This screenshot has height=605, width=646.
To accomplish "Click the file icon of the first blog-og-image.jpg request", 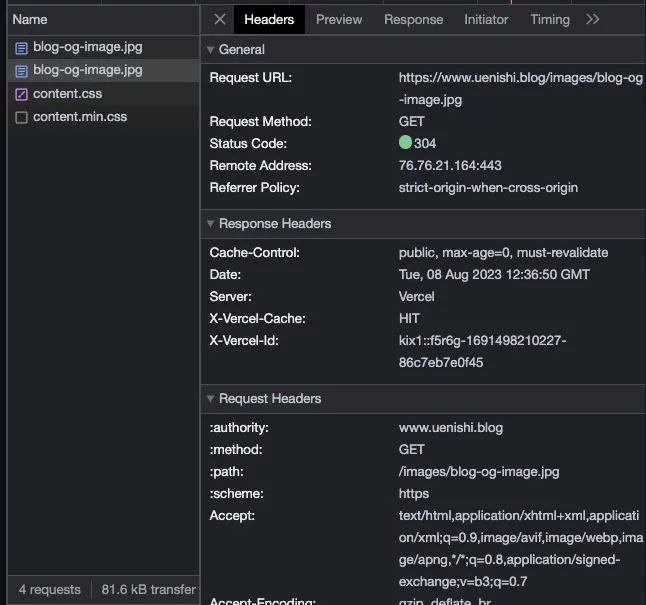I will pos(21,48).
